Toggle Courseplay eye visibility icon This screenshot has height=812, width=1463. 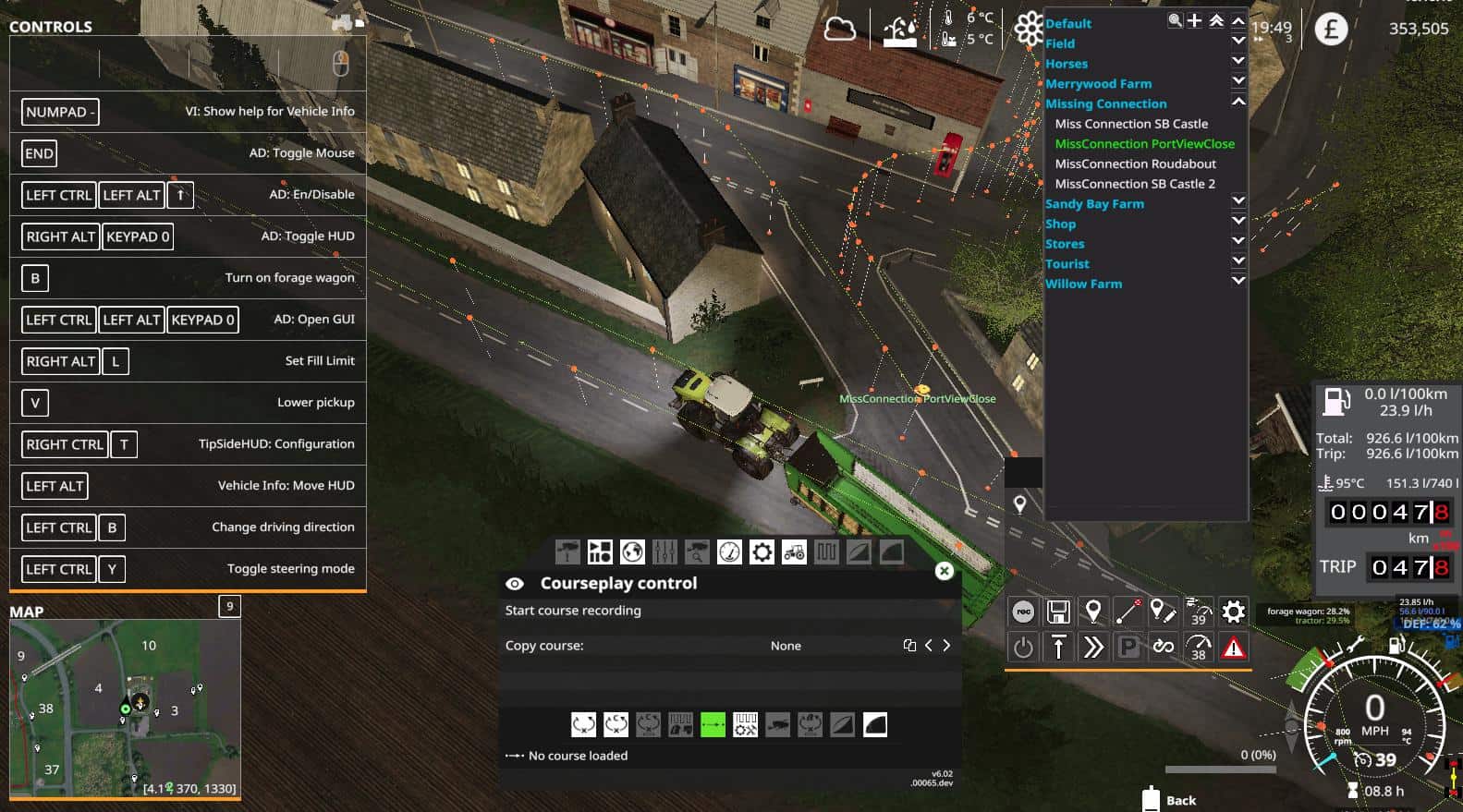515,584
